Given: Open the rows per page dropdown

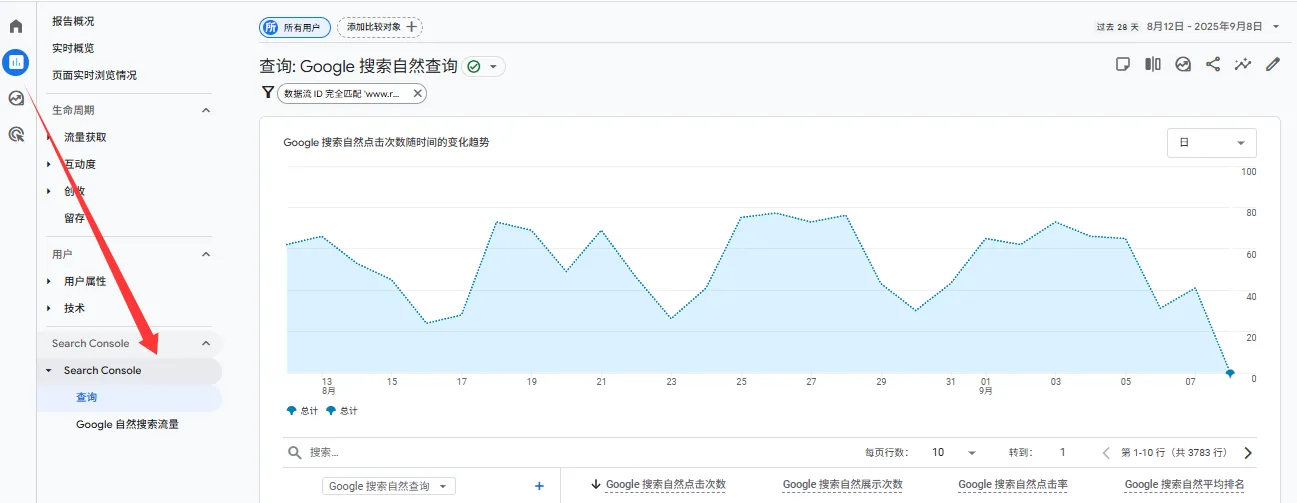Looking at the screenshot, I should [x=955, y=452].
